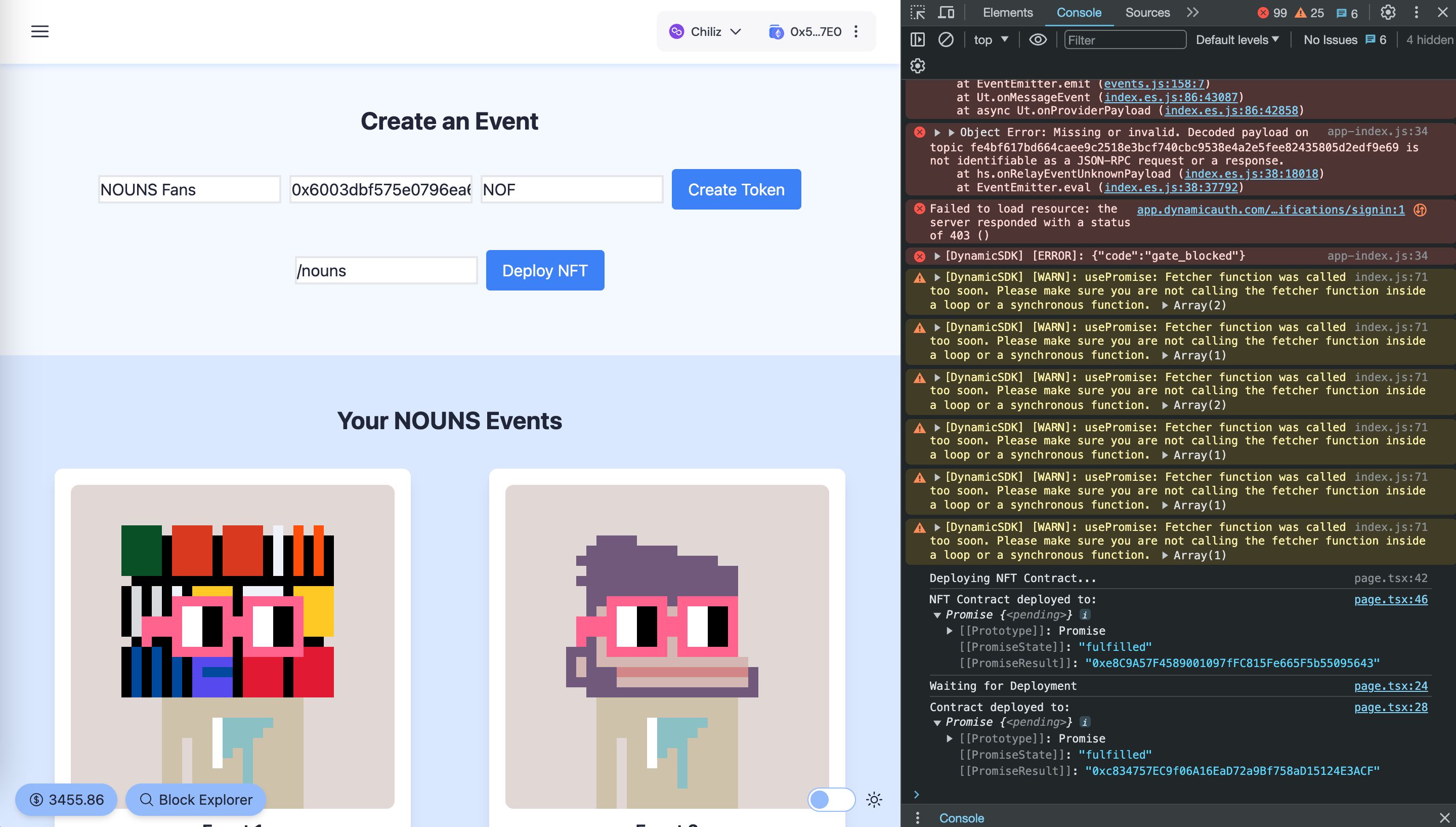Click the live expression eye icon

(x=1038, y=40)
